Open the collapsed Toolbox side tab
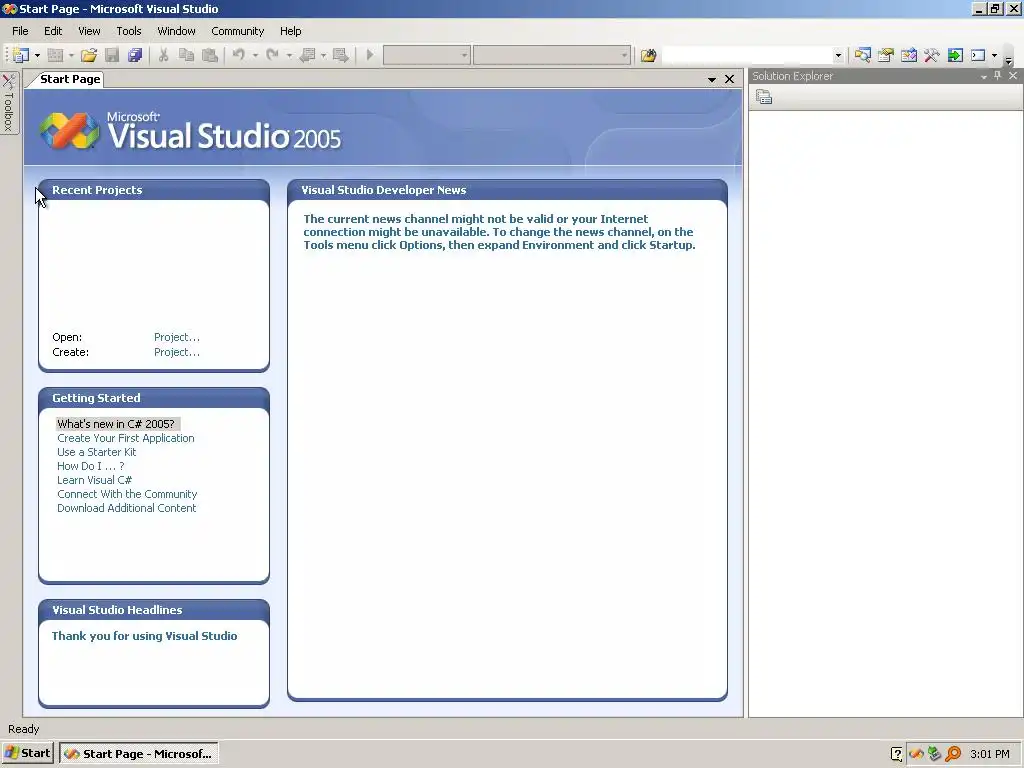The width and height of the screenshot is (1024, 768). (9, 103)
